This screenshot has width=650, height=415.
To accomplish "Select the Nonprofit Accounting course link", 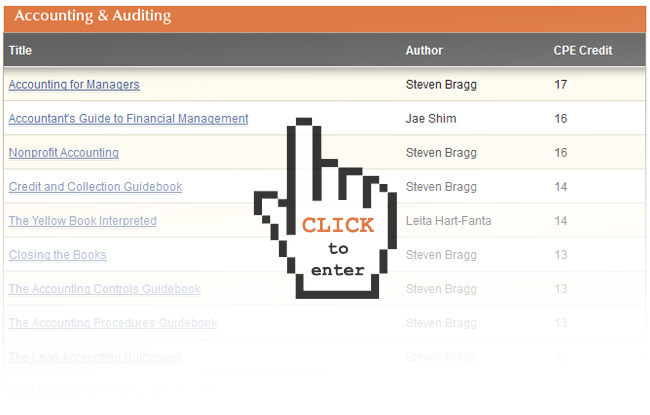I will coord(63,153).
